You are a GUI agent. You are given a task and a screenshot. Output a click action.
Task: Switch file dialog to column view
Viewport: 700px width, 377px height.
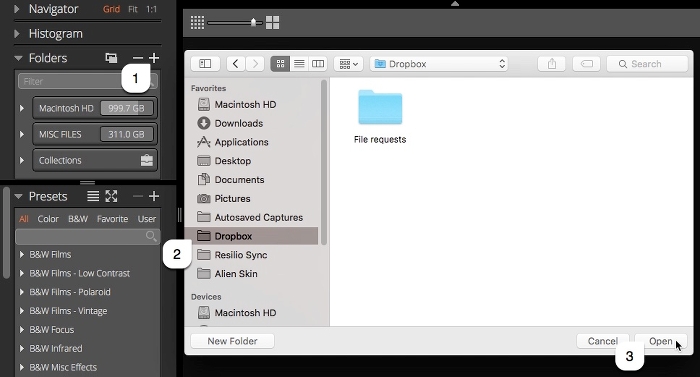[x=318, y=64]
